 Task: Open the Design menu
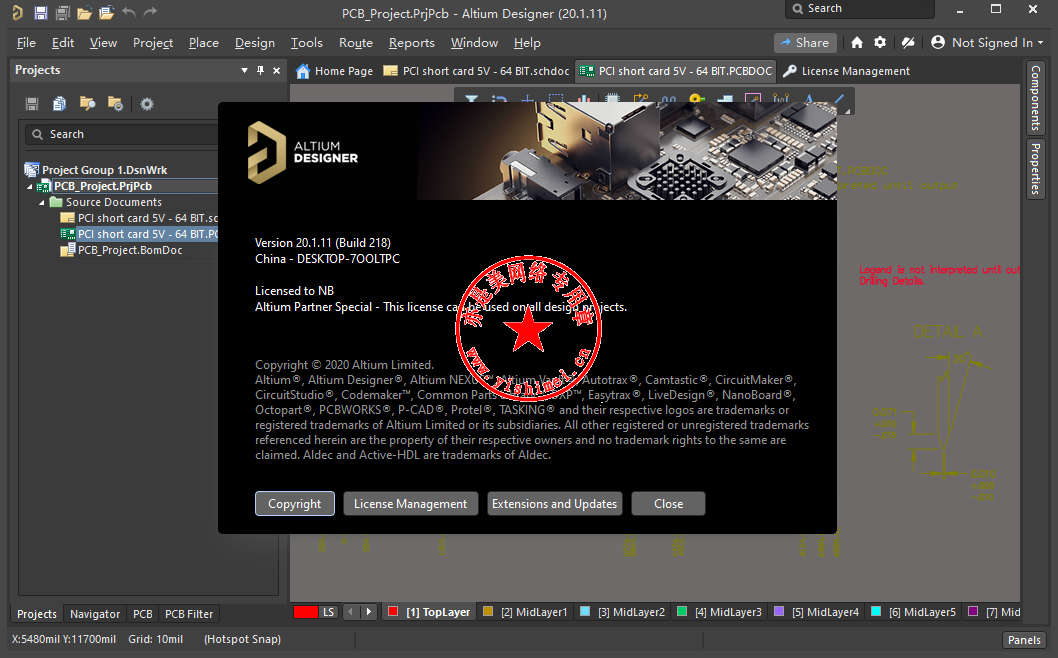(254, 43)
